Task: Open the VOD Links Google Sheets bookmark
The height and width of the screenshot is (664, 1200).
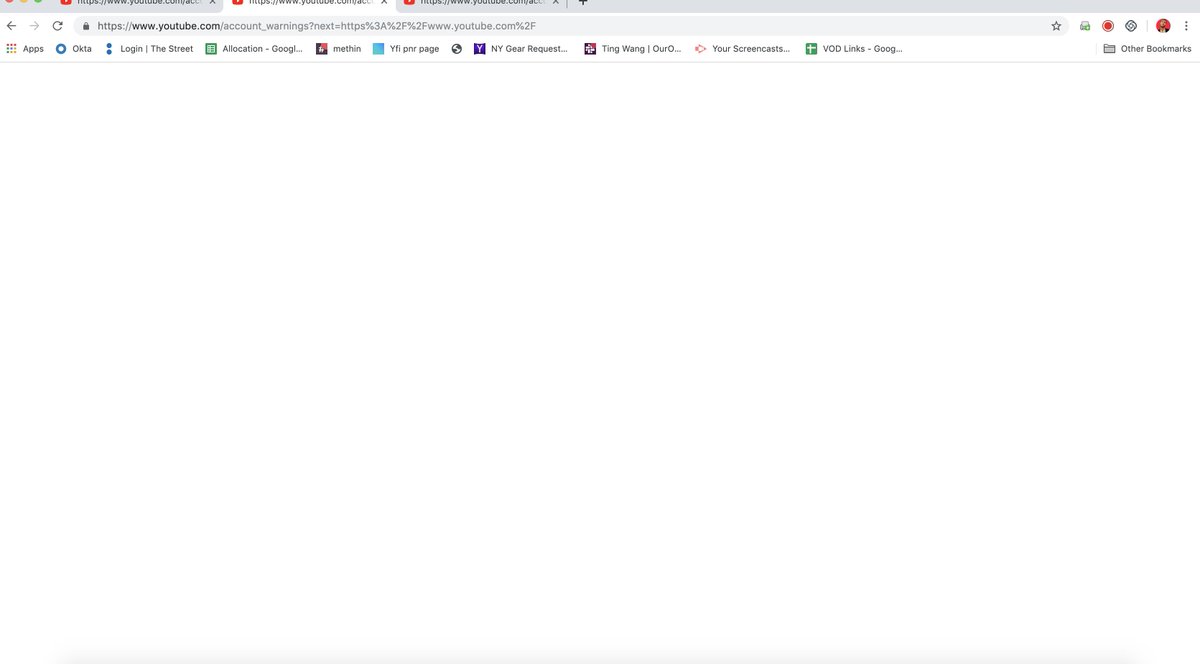Action: [855, 48]
